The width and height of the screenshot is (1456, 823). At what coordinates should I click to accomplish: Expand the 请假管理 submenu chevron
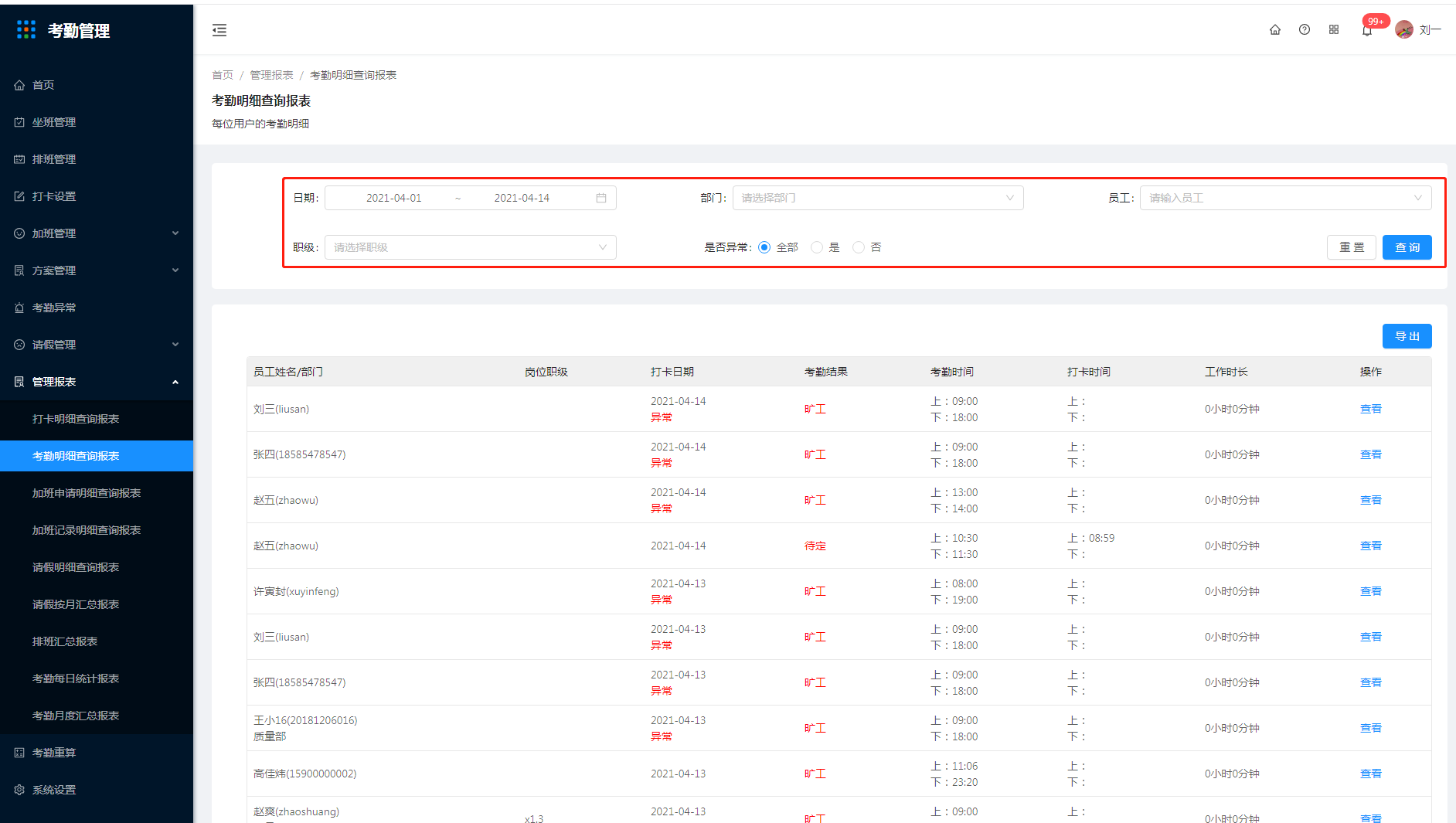click(x=175, y=345)
